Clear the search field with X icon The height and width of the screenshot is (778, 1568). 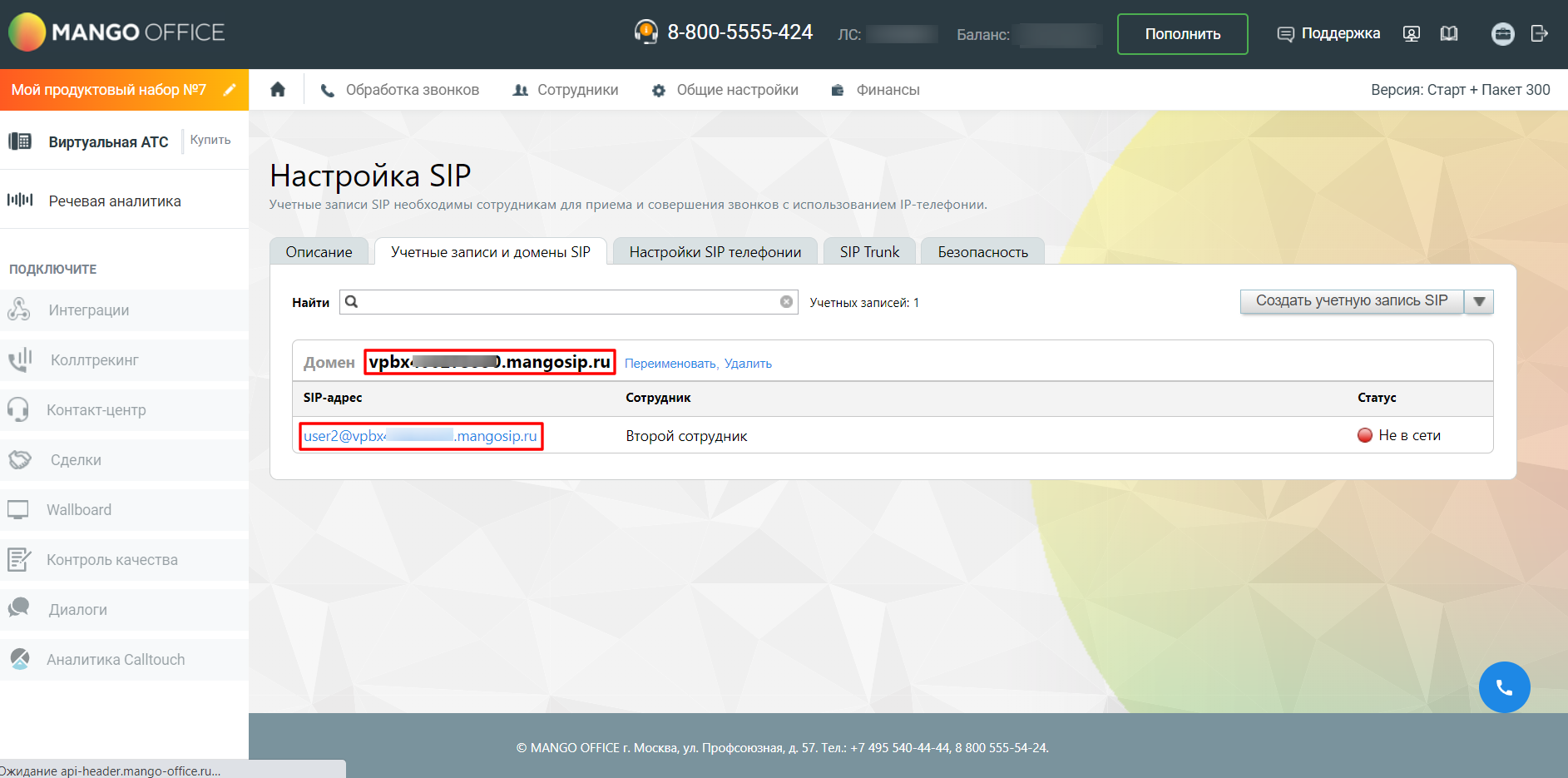(x=786, y=302)
